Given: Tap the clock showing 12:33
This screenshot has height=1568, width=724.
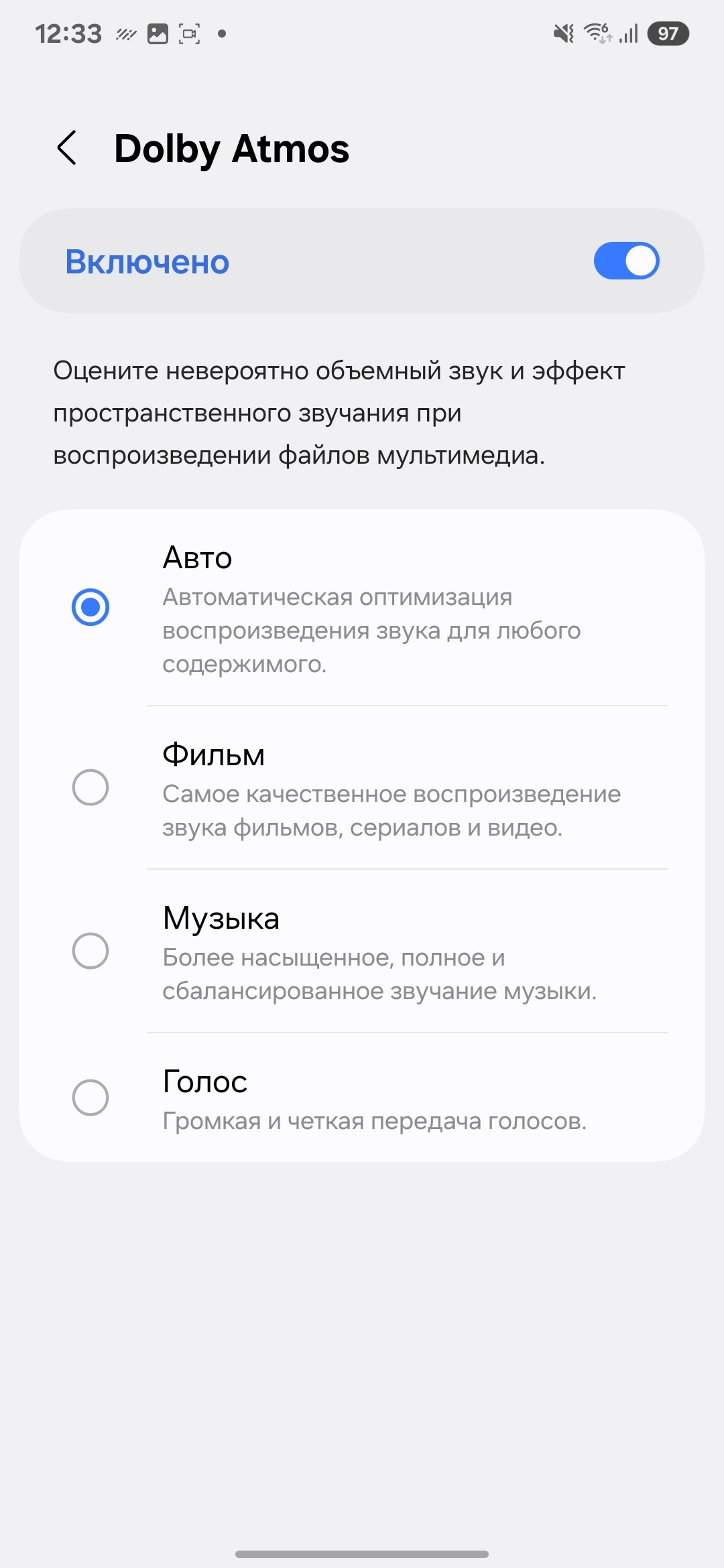Looking at the screenshot, I should [68, 34].
